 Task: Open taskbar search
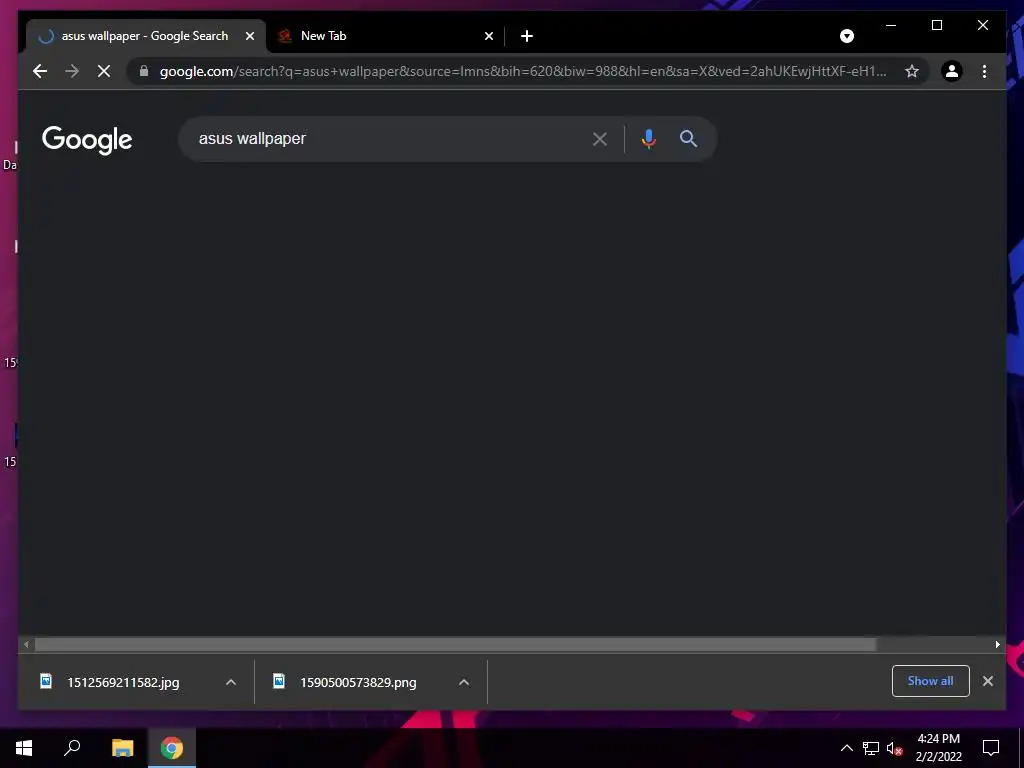pos(72,748)
